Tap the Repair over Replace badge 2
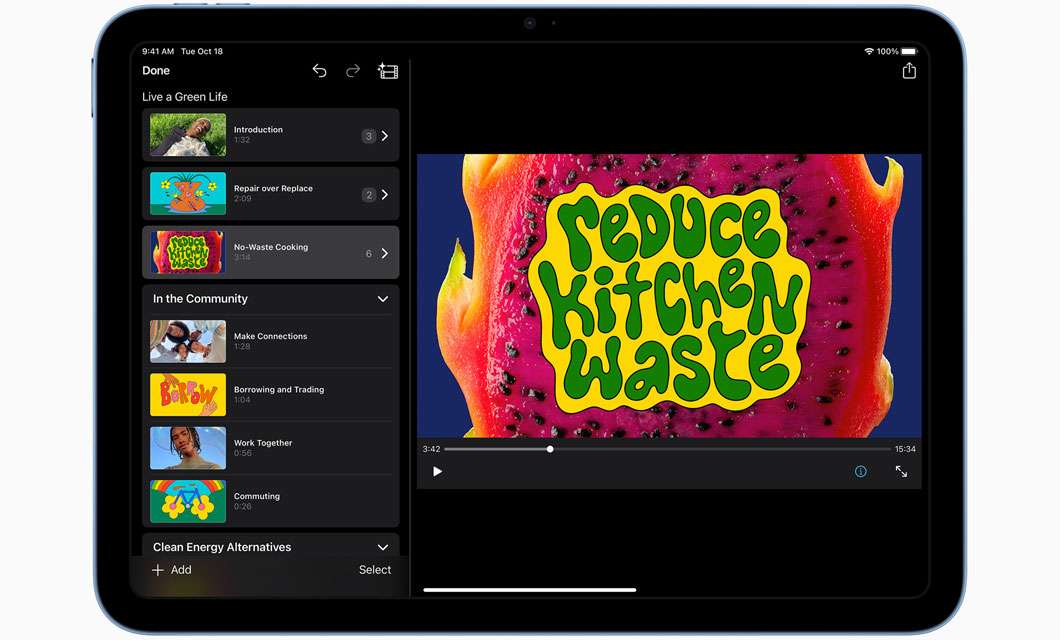 click(368, 195)
